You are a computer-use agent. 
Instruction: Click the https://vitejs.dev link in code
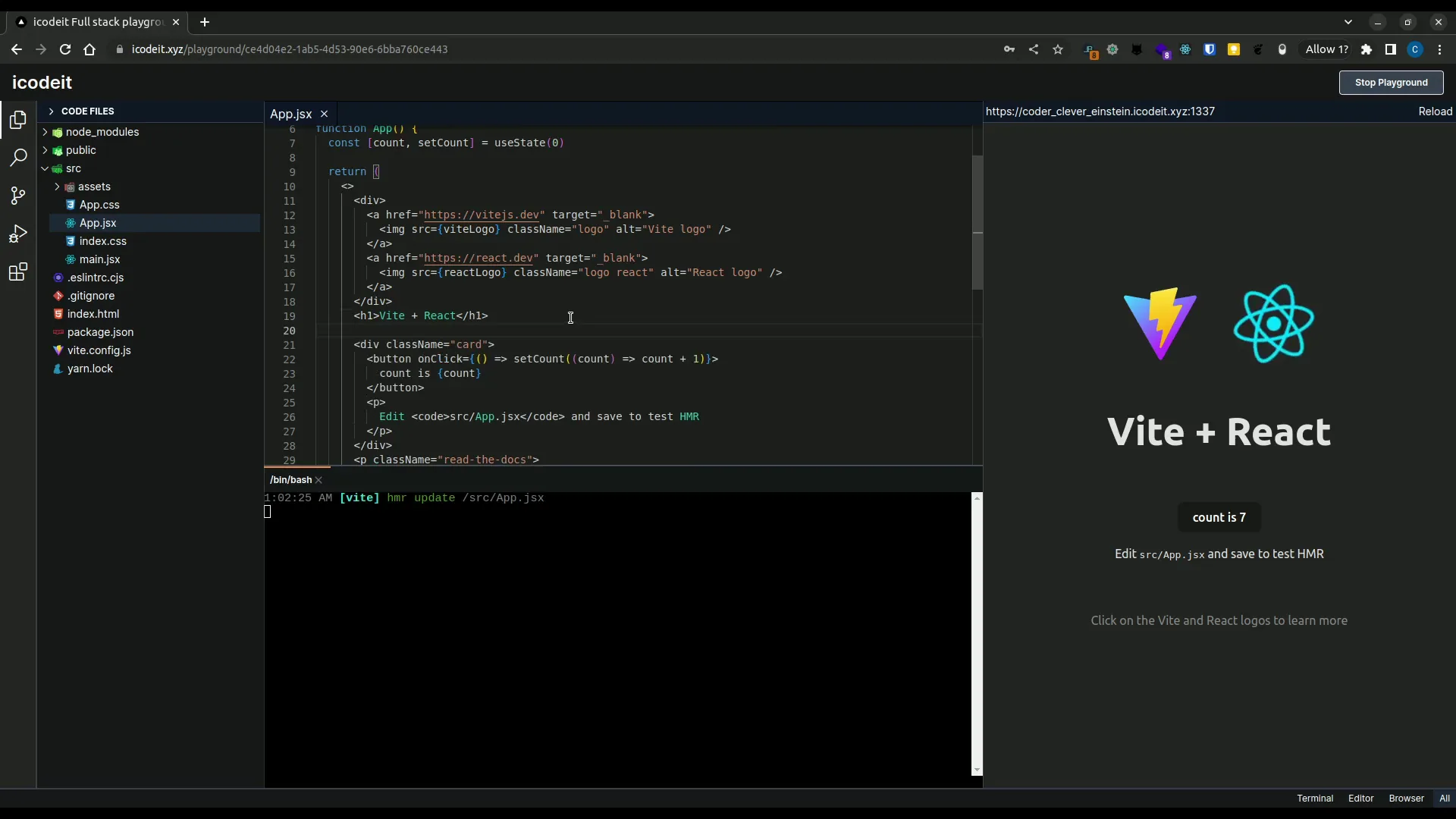click(482, 215)
